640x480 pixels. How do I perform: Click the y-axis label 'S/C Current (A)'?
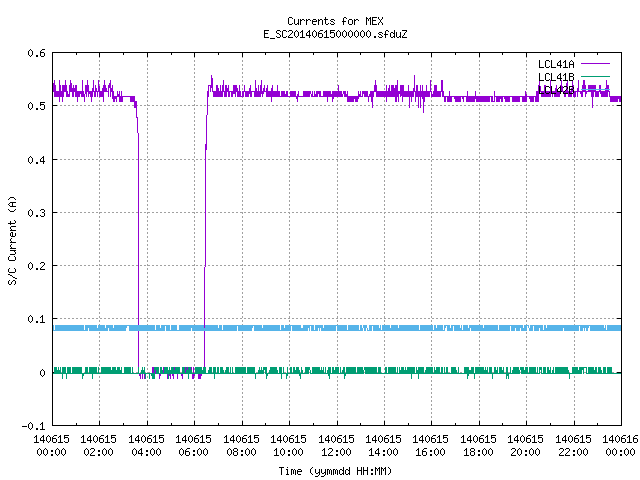[12, 240]
